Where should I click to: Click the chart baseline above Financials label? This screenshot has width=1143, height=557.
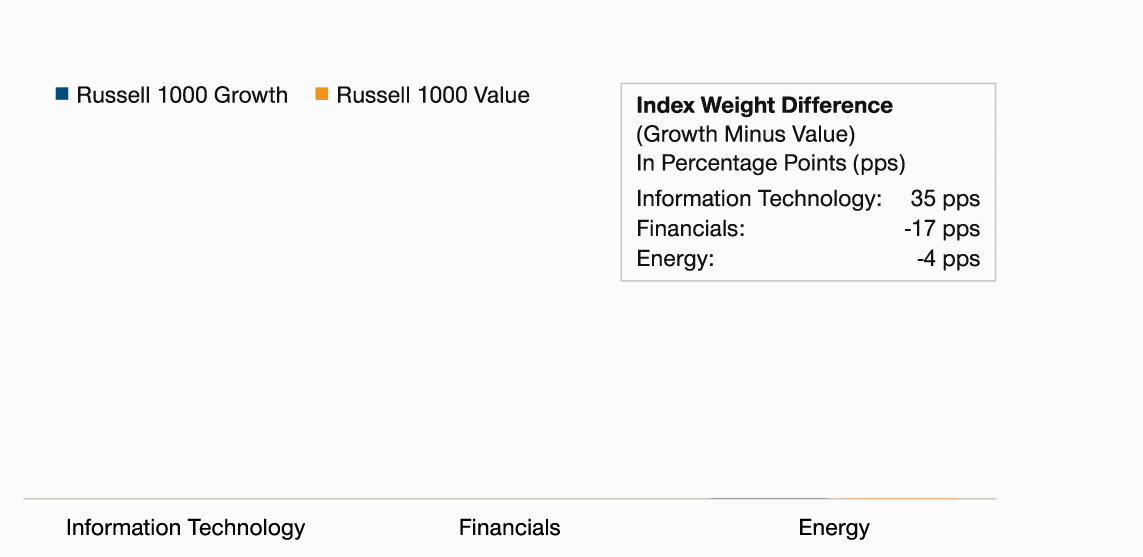(510, 499)
